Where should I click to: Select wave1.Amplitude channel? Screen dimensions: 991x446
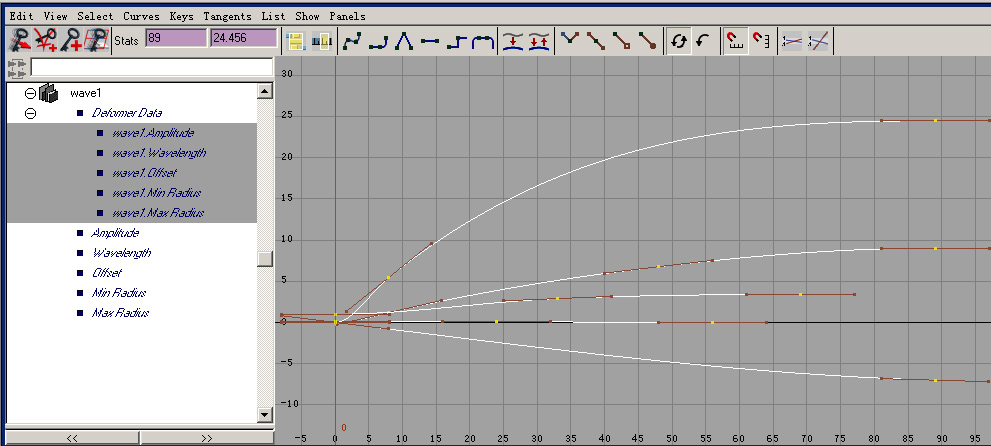click(152, 133)
